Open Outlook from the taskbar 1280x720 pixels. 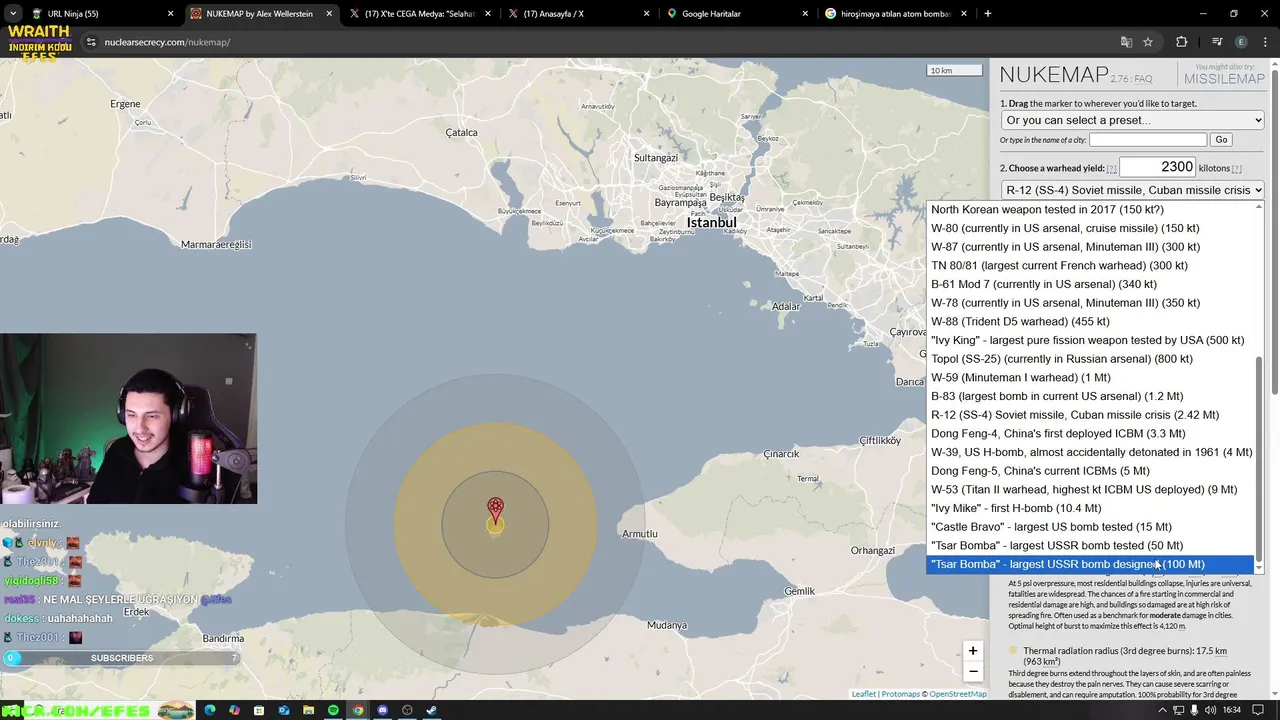[x=284, y=710]
